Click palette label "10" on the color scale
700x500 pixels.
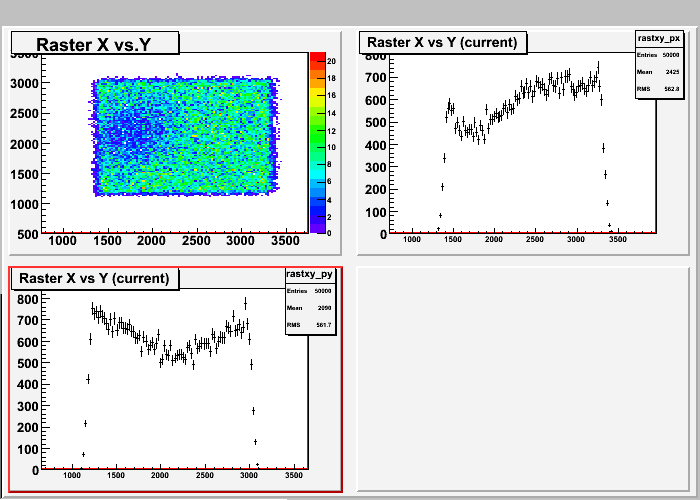(331, 147)
